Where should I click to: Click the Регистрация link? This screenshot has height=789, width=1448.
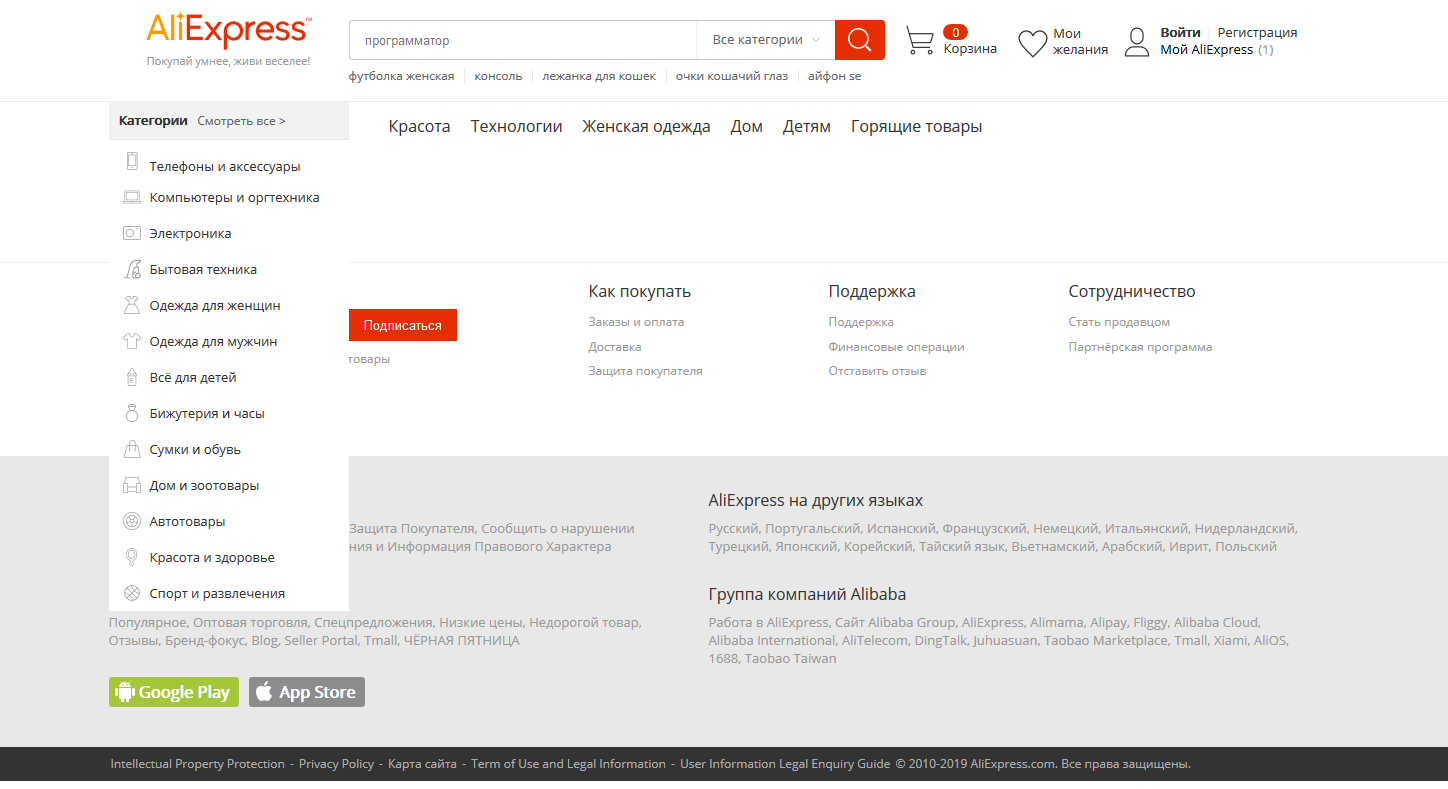point(1257,33)
